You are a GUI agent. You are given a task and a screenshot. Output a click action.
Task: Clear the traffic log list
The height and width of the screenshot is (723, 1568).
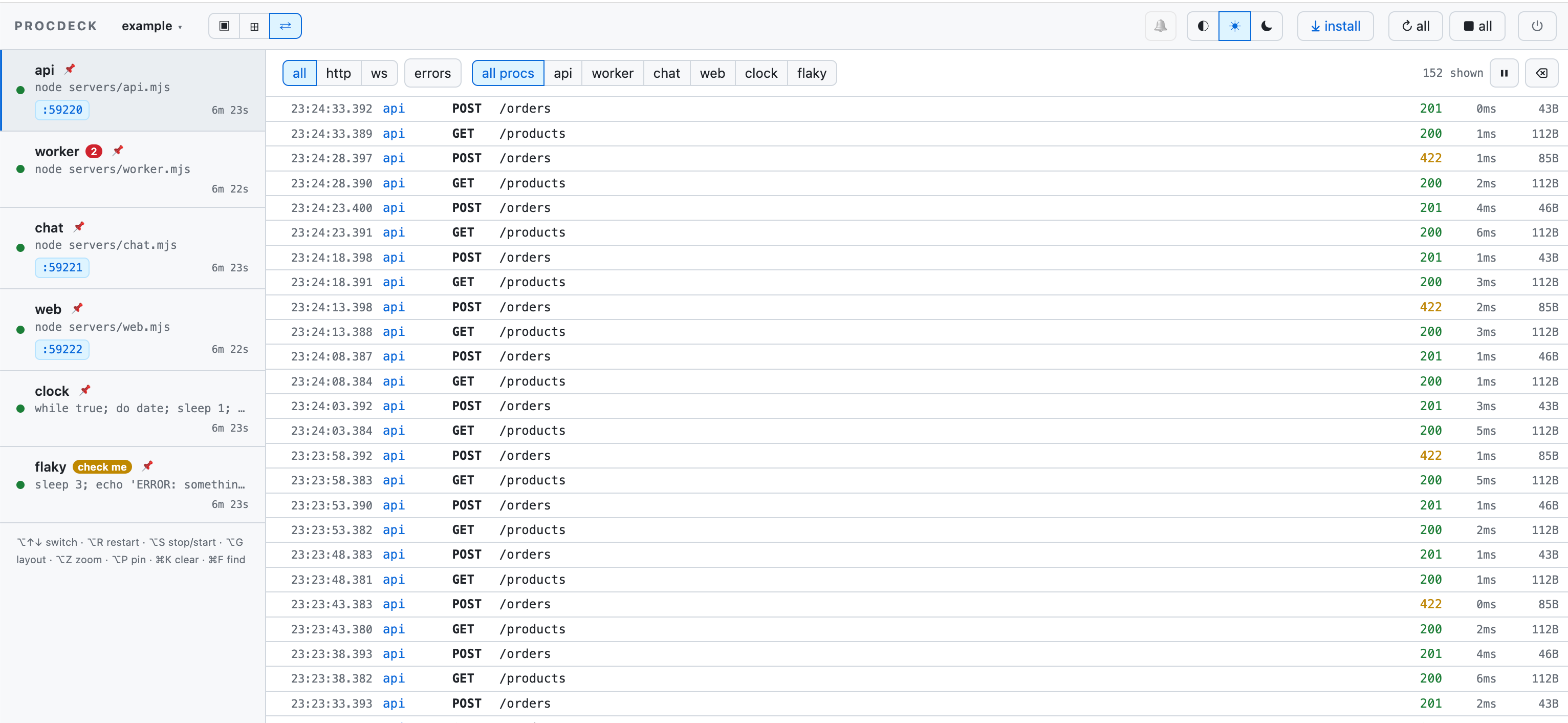[x=1542, y=73]
